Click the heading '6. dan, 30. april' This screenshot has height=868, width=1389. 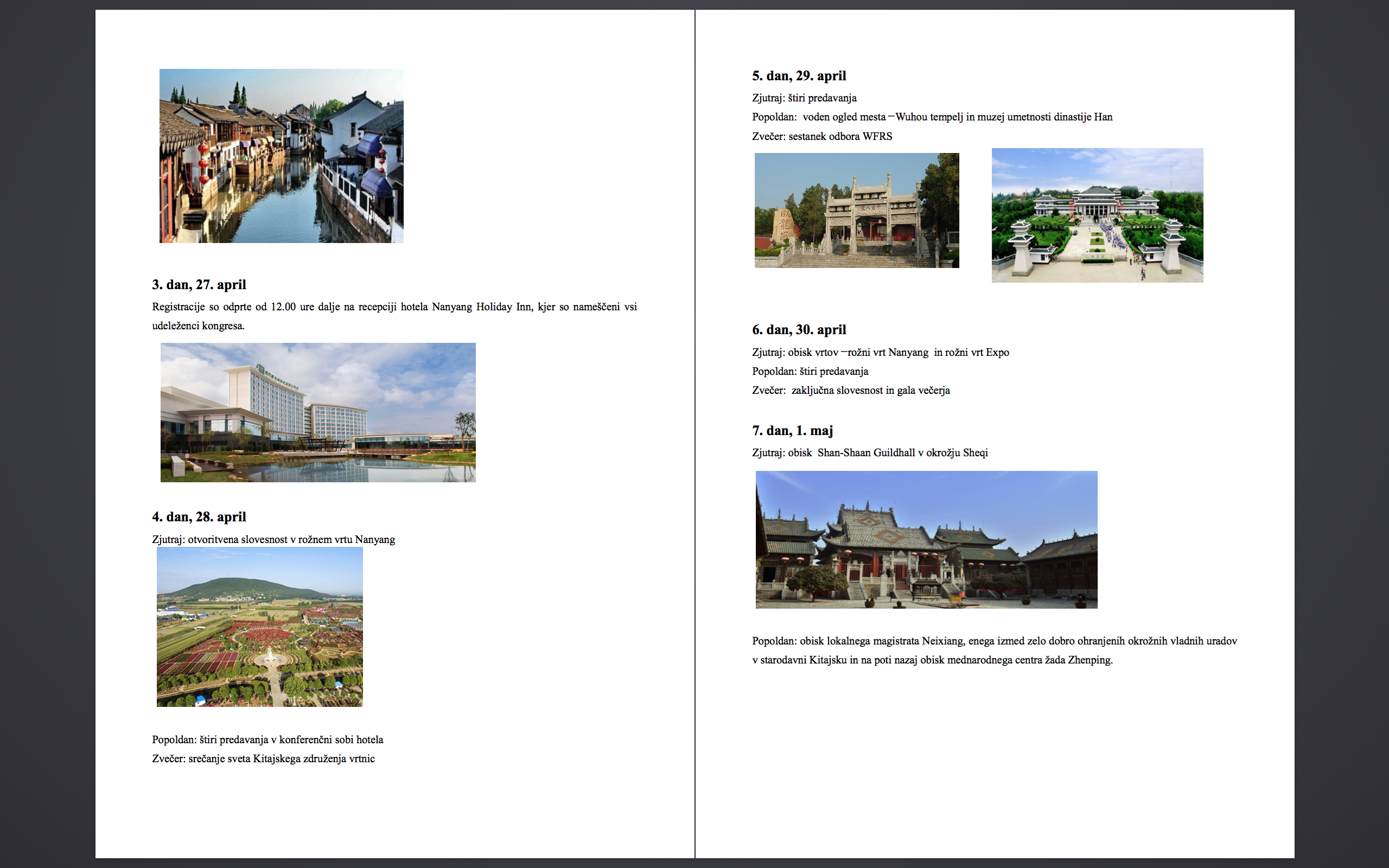[799, 329]
